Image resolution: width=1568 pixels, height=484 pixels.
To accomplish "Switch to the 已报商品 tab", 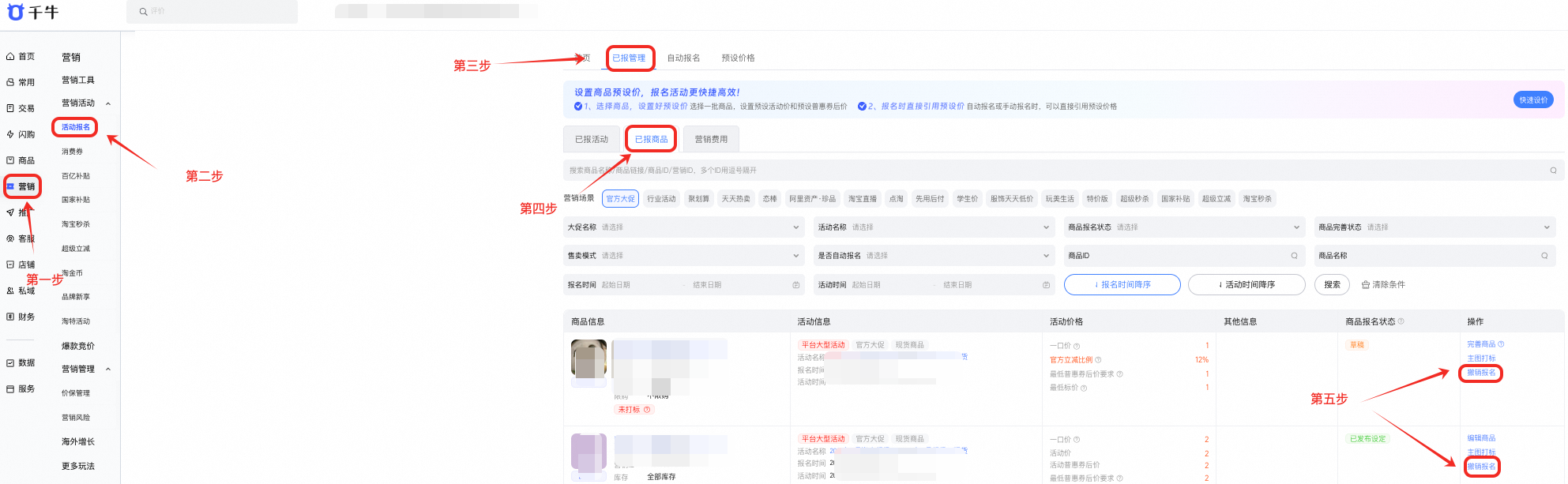I will [651, 140].
